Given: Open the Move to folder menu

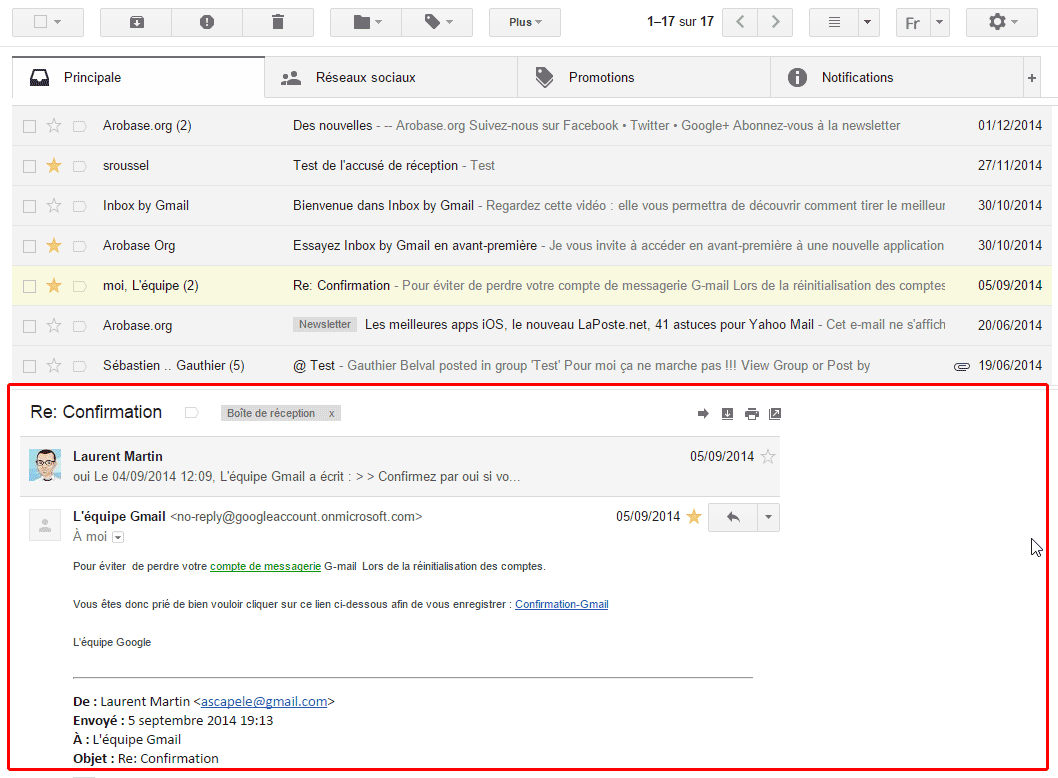Looking at the screenshot, I should [x=366, y=22].
